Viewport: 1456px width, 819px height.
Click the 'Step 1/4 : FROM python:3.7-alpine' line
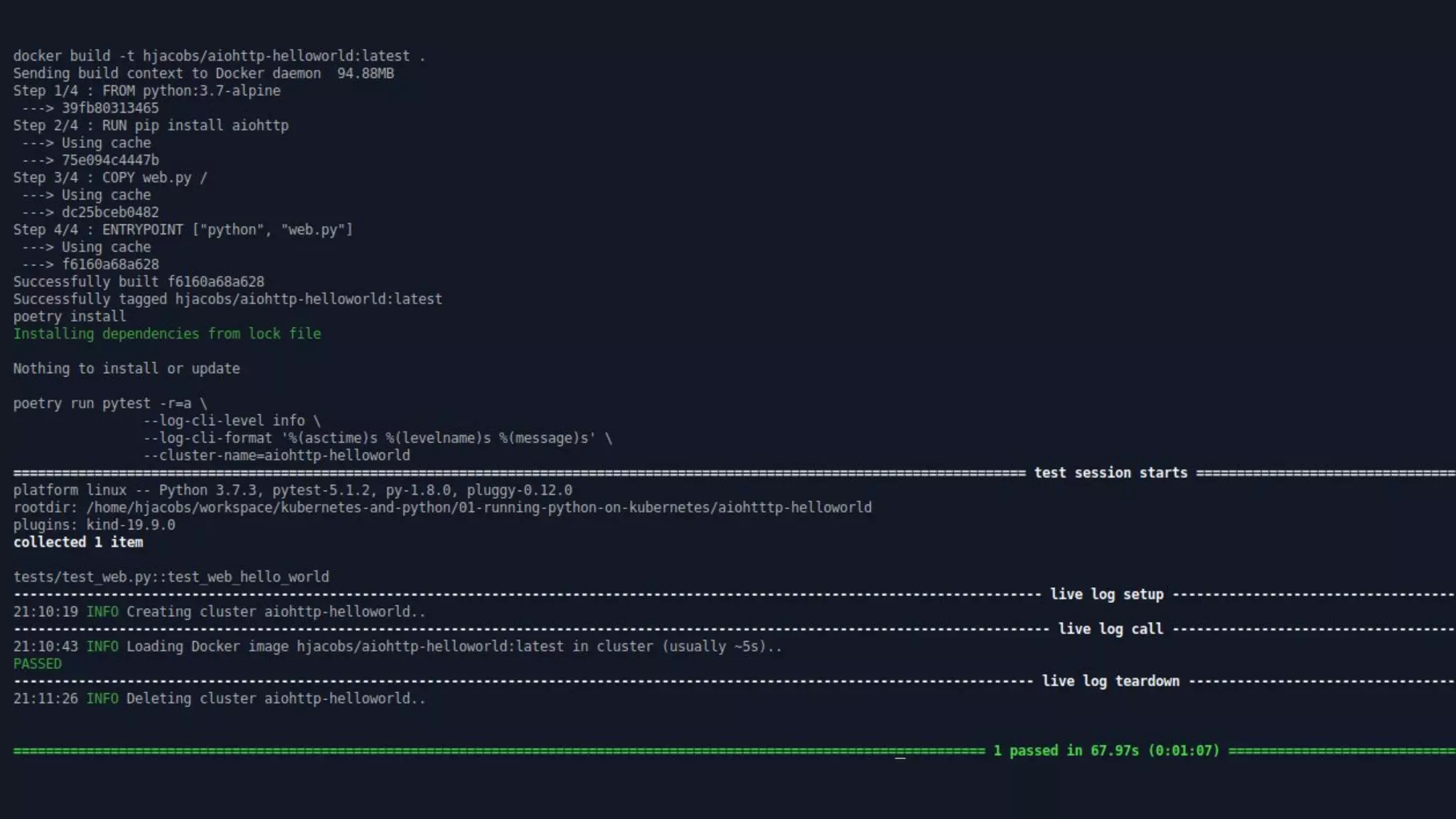point(146,91)
